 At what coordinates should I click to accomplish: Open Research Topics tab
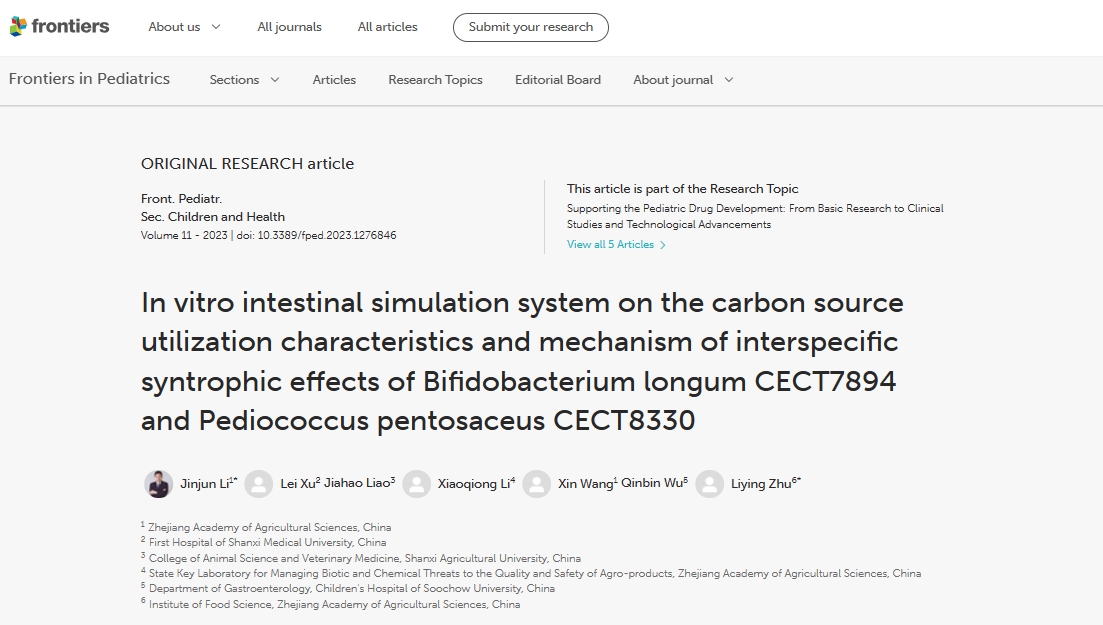[435, 80]
